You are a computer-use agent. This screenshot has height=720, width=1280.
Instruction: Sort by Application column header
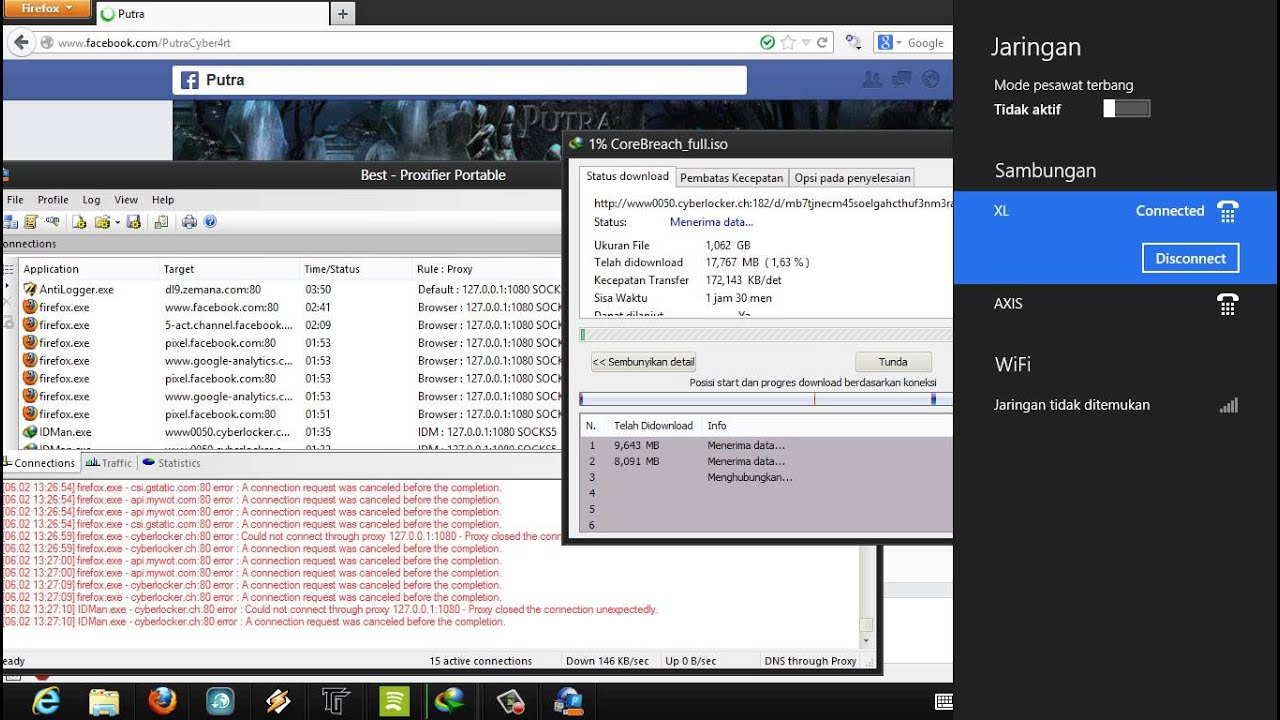88,269
